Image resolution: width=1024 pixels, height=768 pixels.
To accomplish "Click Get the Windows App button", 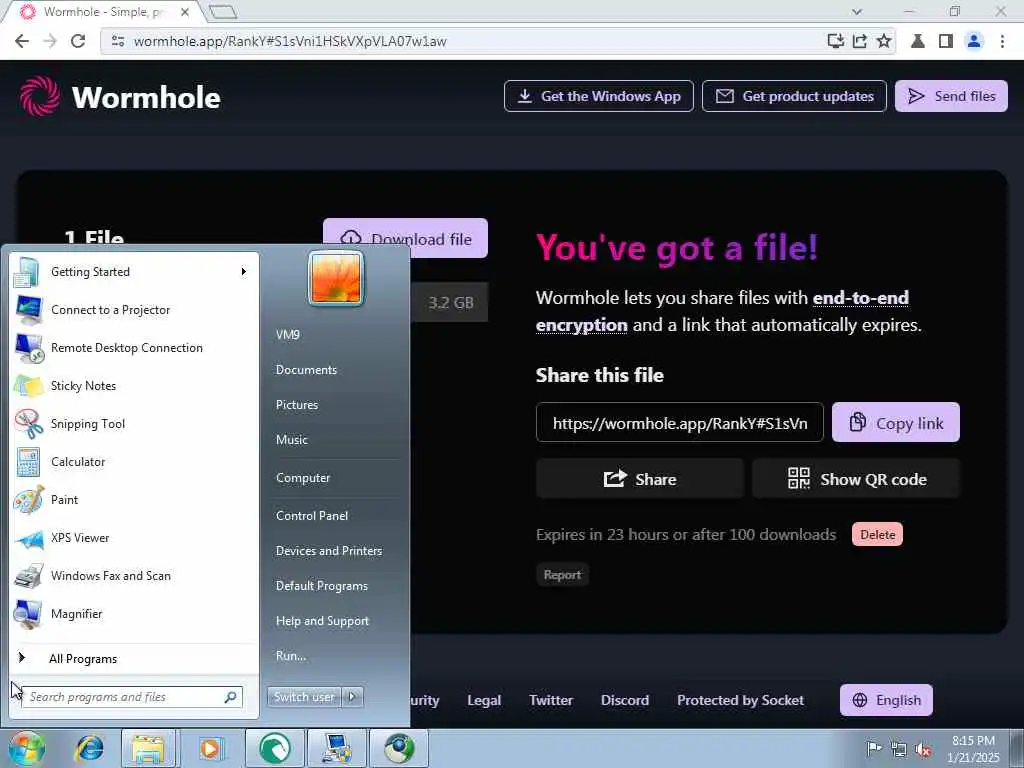I will coord(598,96).
